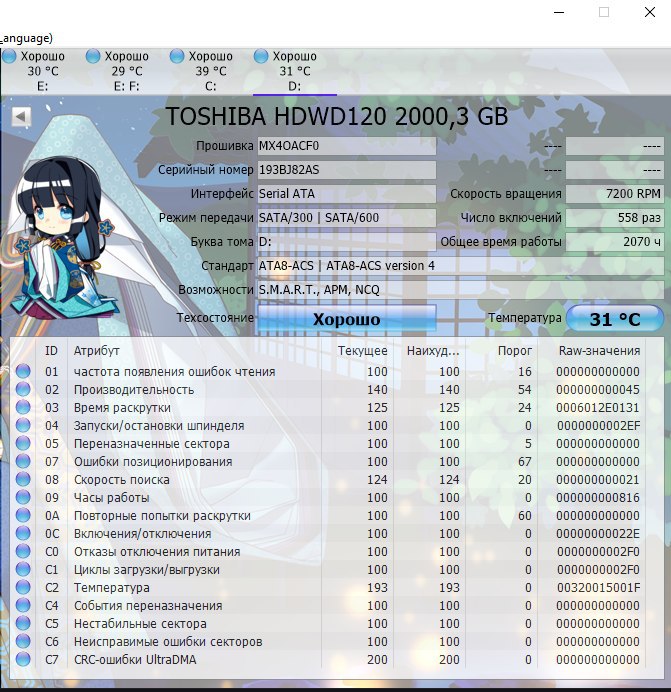
Task: Click the serial number field 193BJ82AS
Action: 347,170
